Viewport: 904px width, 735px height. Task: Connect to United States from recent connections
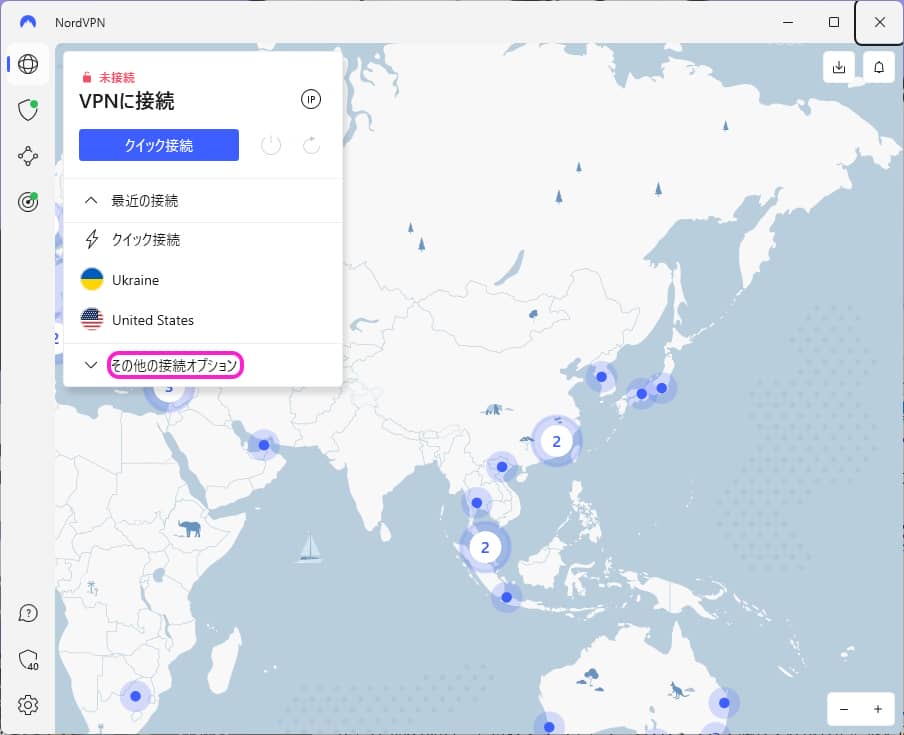203,320
